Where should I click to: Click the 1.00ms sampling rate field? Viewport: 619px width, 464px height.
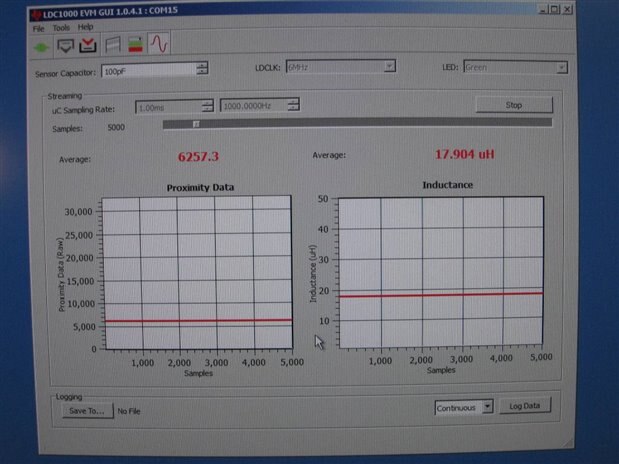click(x=169, y=107)
